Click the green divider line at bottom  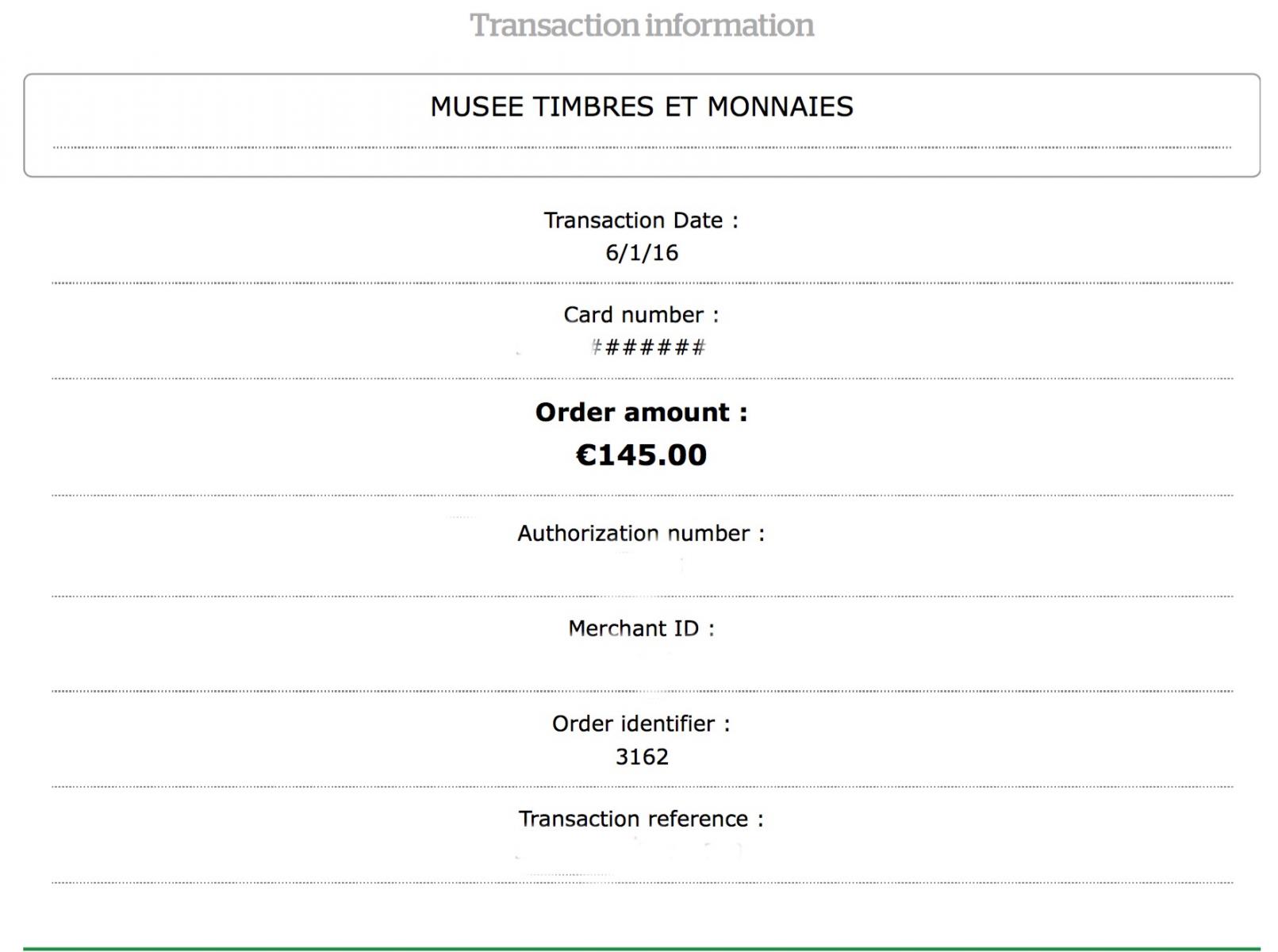pos(642,949)
